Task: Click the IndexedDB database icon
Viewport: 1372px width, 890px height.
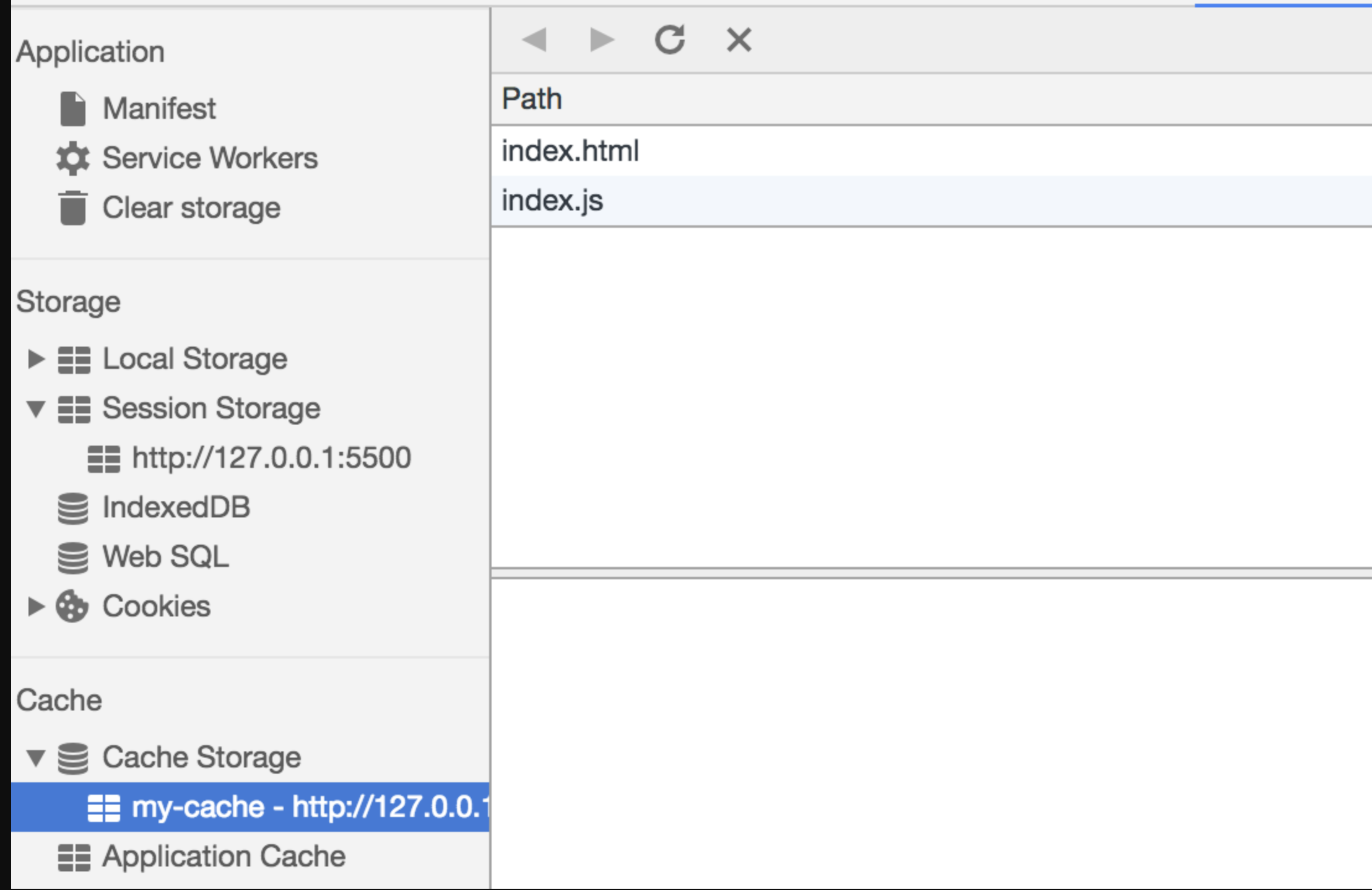Action: (x=73, y=508)
